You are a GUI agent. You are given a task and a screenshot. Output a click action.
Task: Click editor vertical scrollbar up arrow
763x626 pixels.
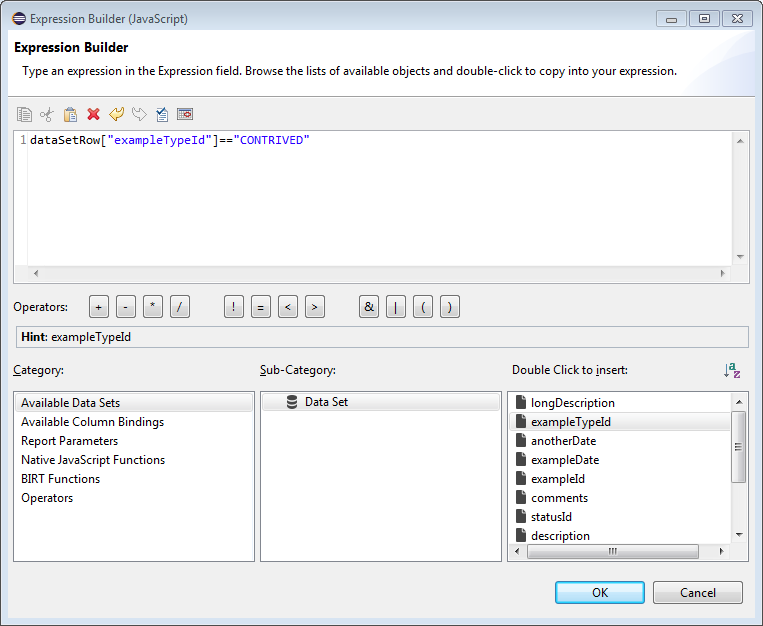click(x=740, y=141)
